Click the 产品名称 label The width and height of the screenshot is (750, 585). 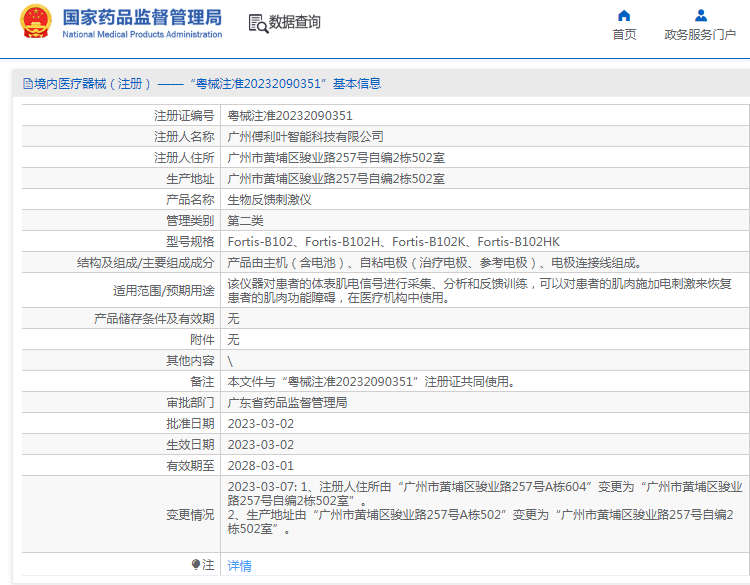[190, 200]
